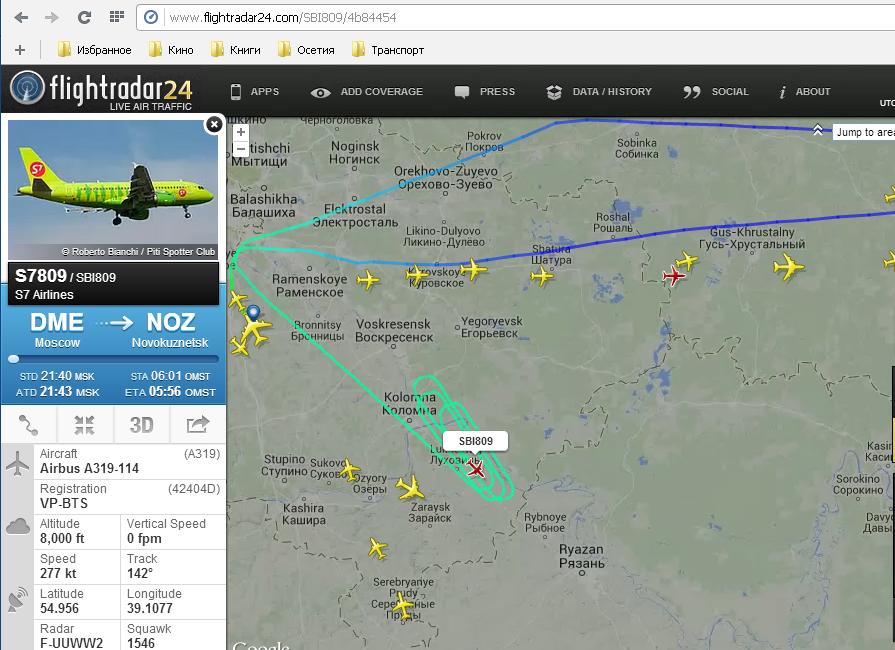The image size is (895, 650).
Task: Open the Транспорт bookmarks folder
Action: point(388,50)
